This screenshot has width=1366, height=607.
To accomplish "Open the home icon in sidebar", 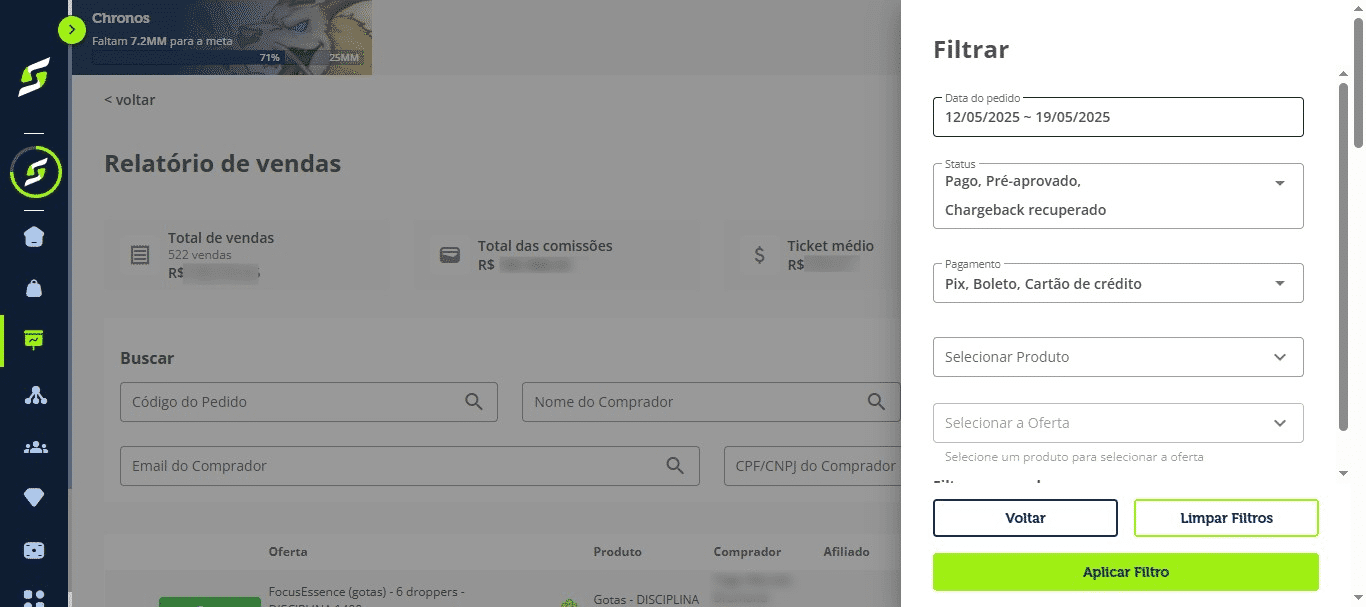I will (x=34, y=237).
